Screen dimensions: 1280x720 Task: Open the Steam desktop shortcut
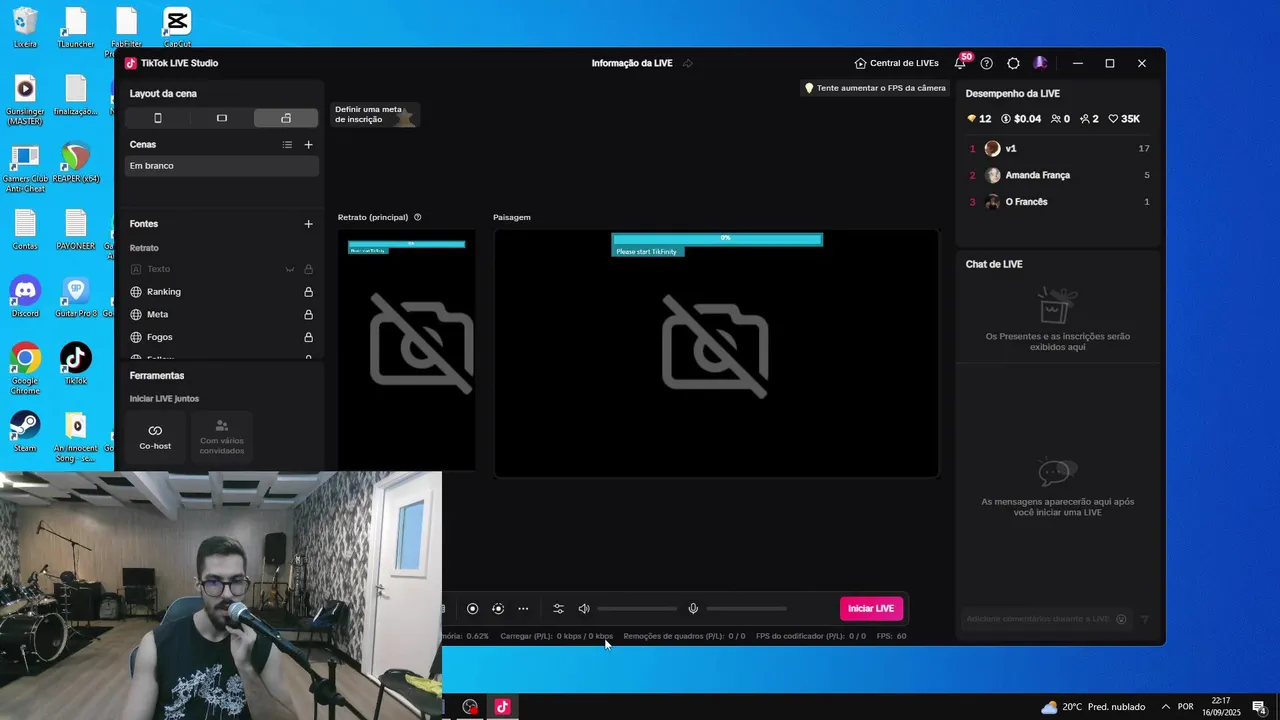click(25, 431)
